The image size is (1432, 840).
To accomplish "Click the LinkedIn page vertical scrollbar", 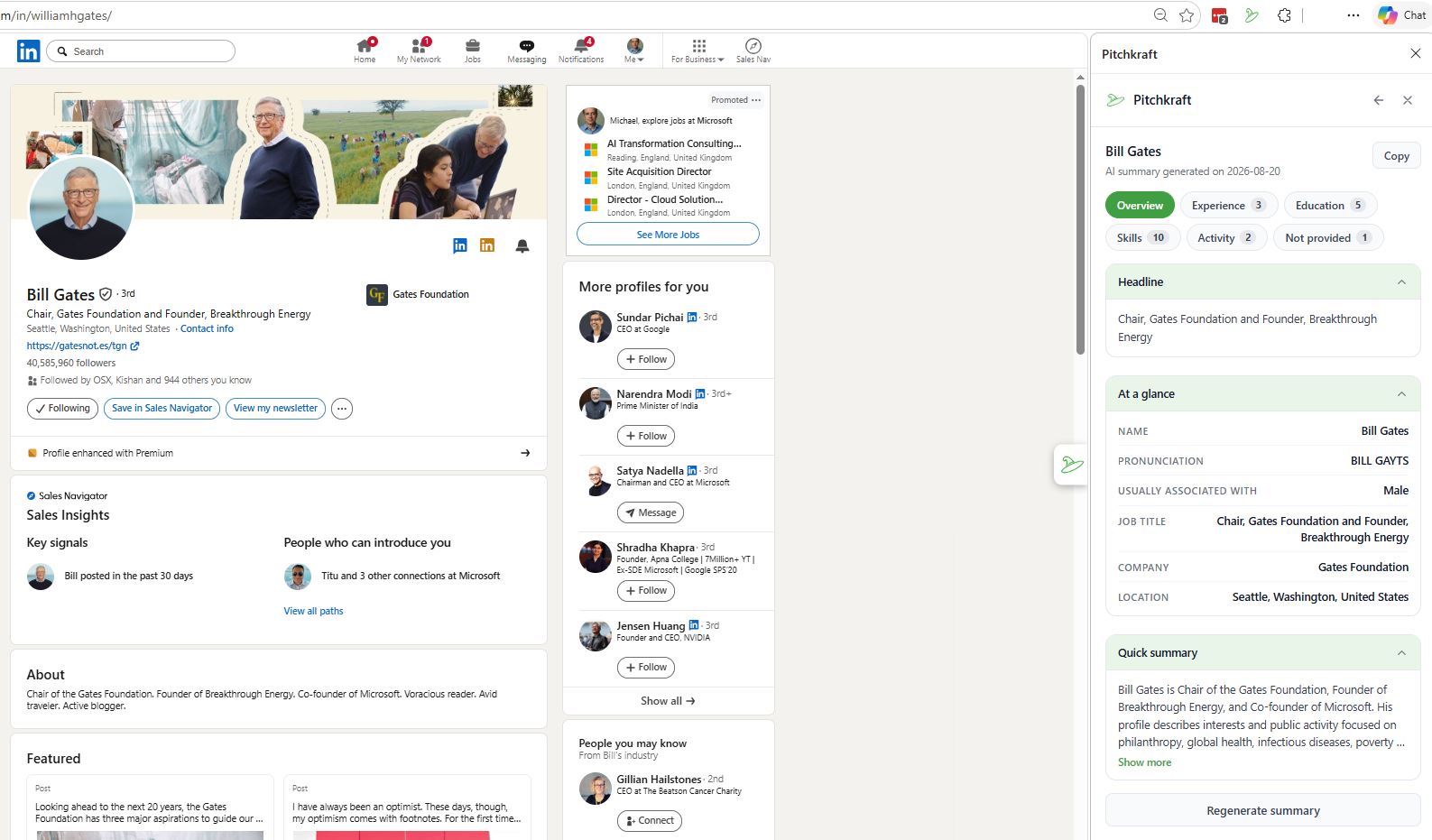I will [1080, 220].
